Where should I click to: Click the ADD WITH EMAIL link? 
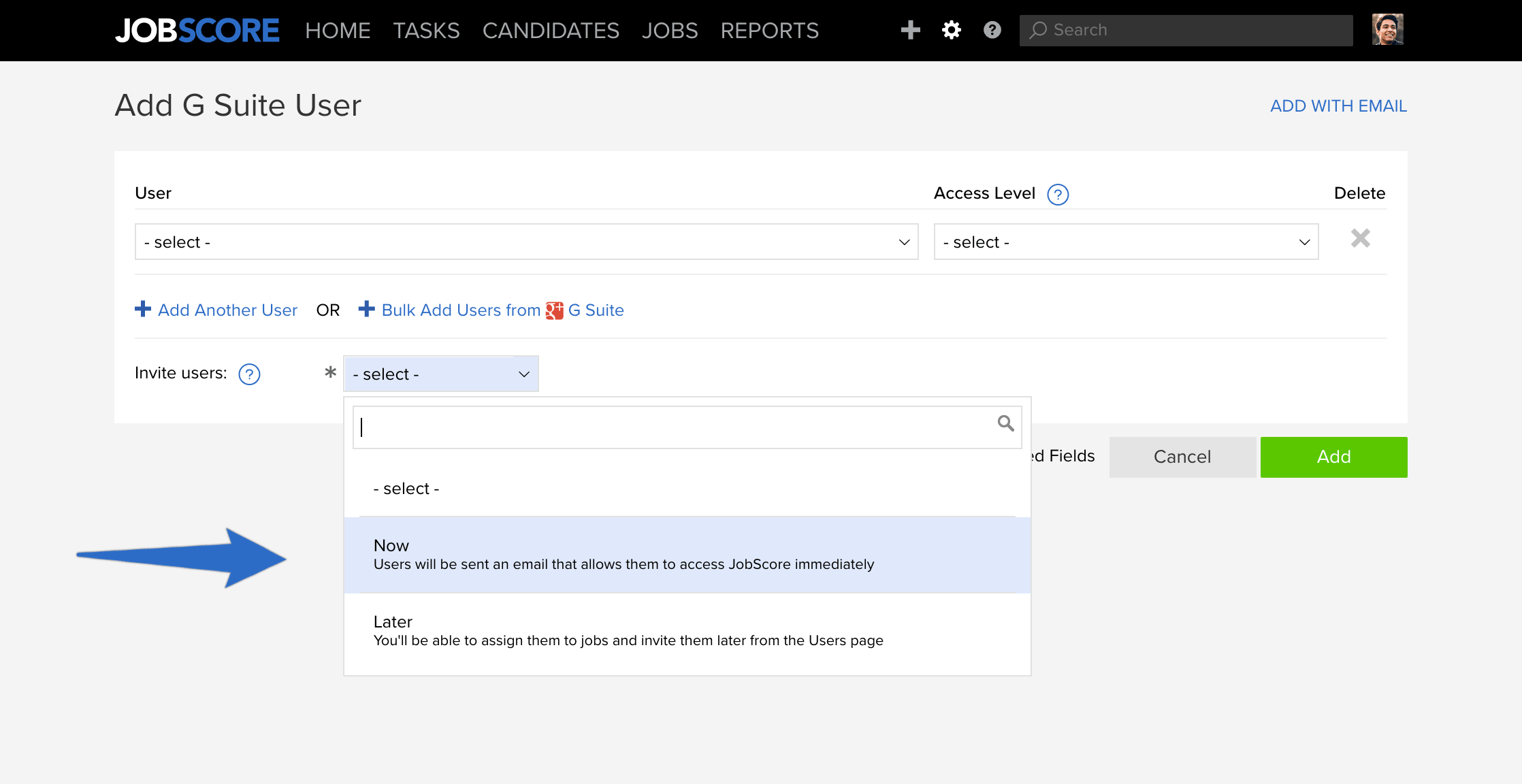1338,106
